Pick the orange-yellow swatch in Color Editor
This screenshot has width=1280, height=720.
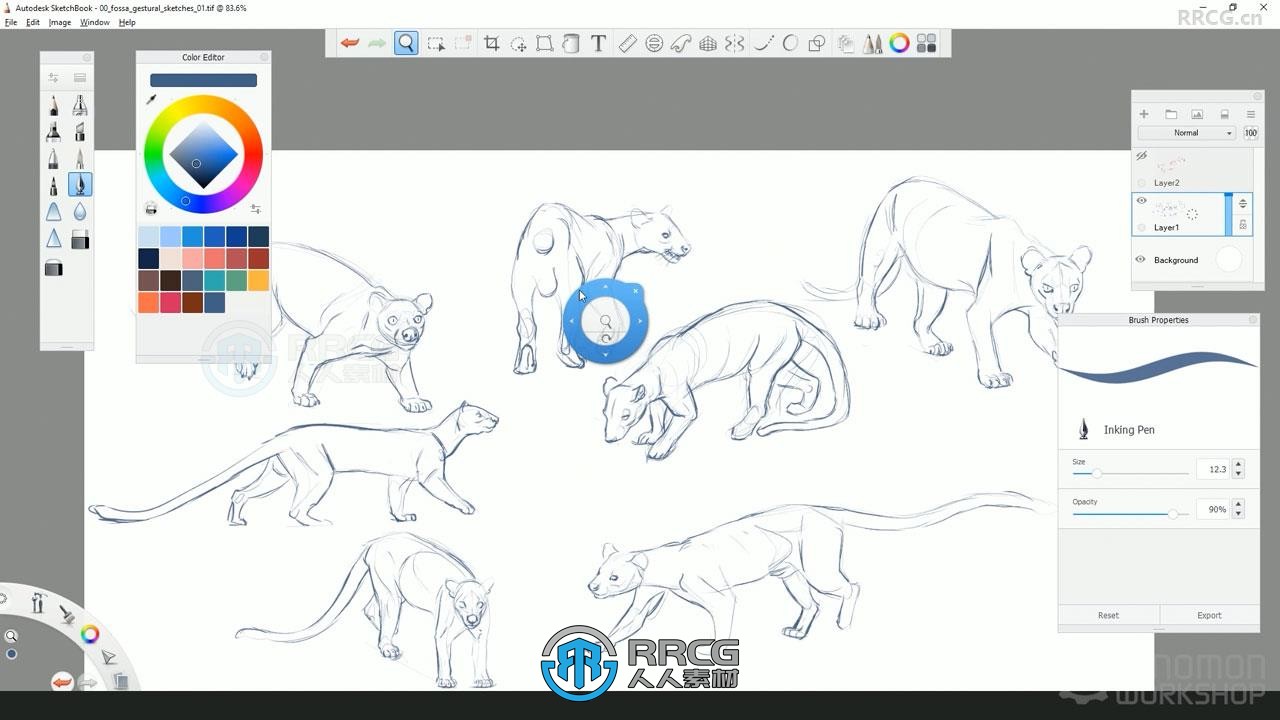258,280
